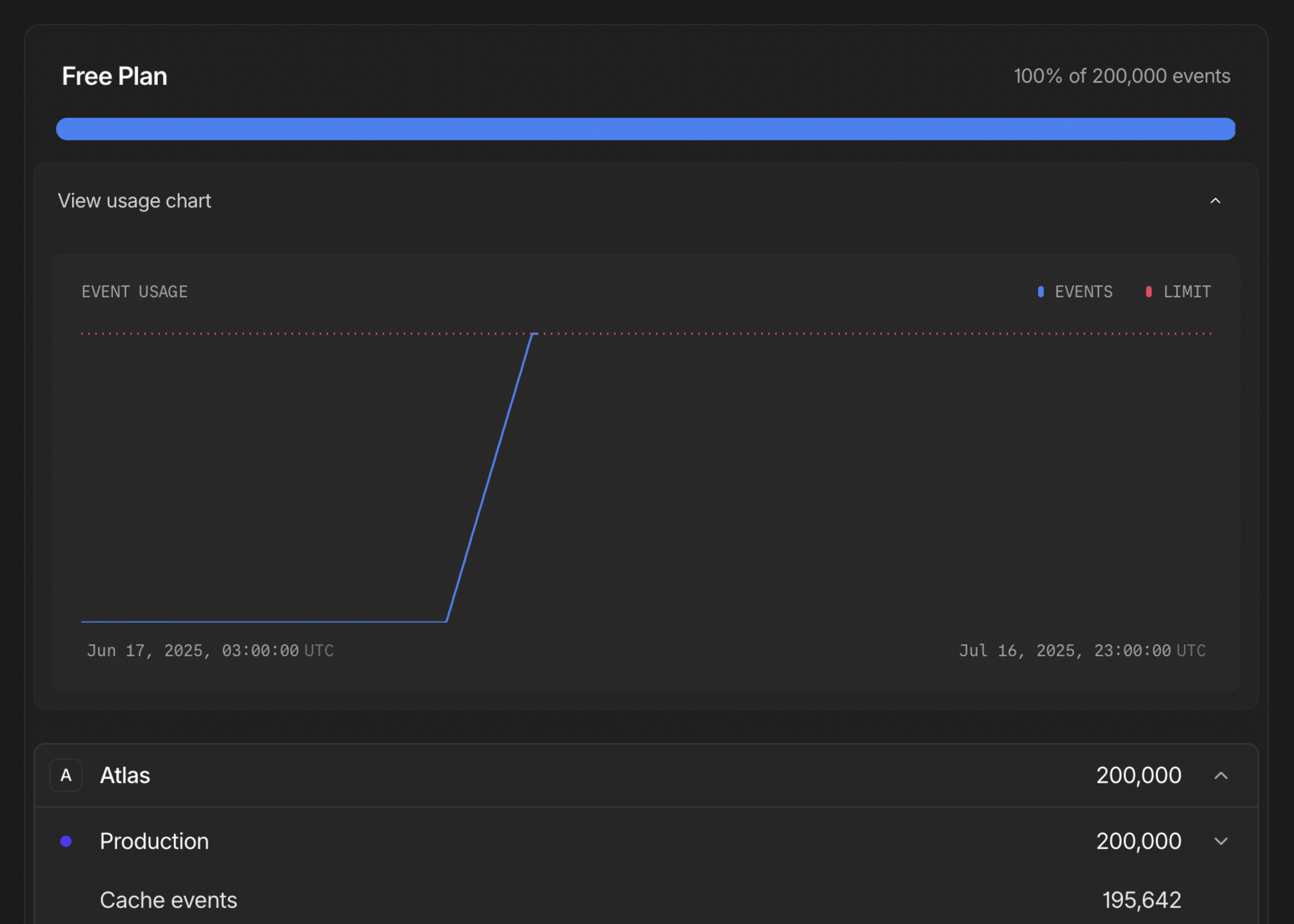The height and width of the screenshot is (924, 1294).
Task: Click the Free Plan heading
Action: pos(115,76)
